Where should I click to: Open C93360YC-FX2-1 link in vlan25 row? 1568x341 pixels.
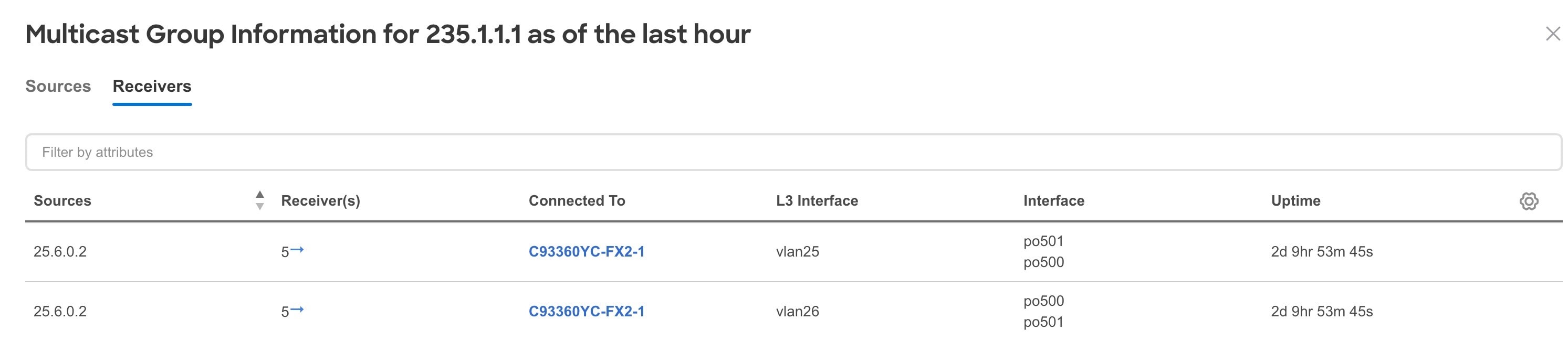point(586,252)
